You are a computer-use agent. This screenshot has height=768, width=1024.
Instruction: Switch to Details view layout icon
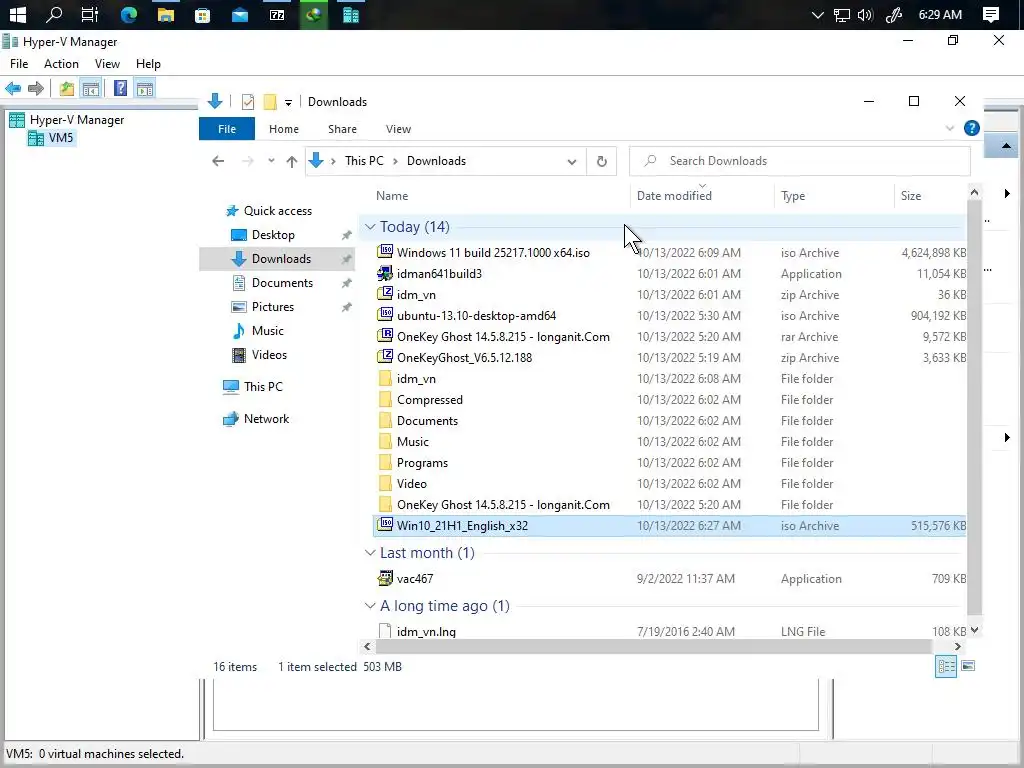[x=946, y=666]
